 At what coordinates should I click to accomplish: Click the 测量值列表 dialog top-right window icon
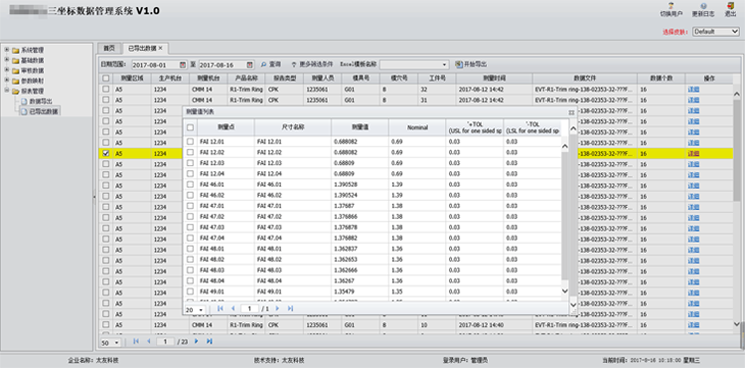[571, 112]
